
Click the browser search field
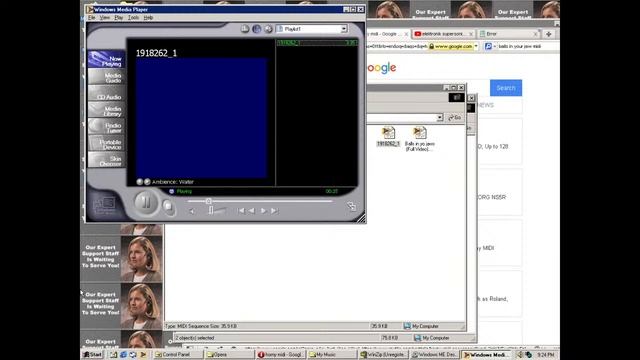point(527,47)
